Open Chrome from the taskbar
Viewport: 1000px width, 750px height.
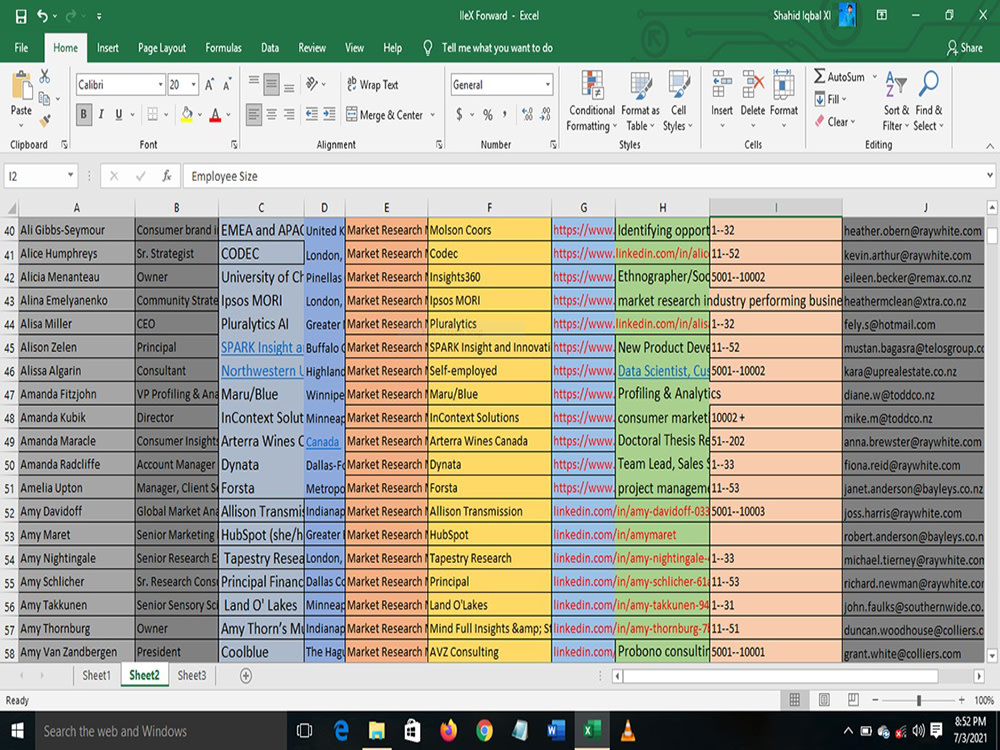(x=484, y=731)
